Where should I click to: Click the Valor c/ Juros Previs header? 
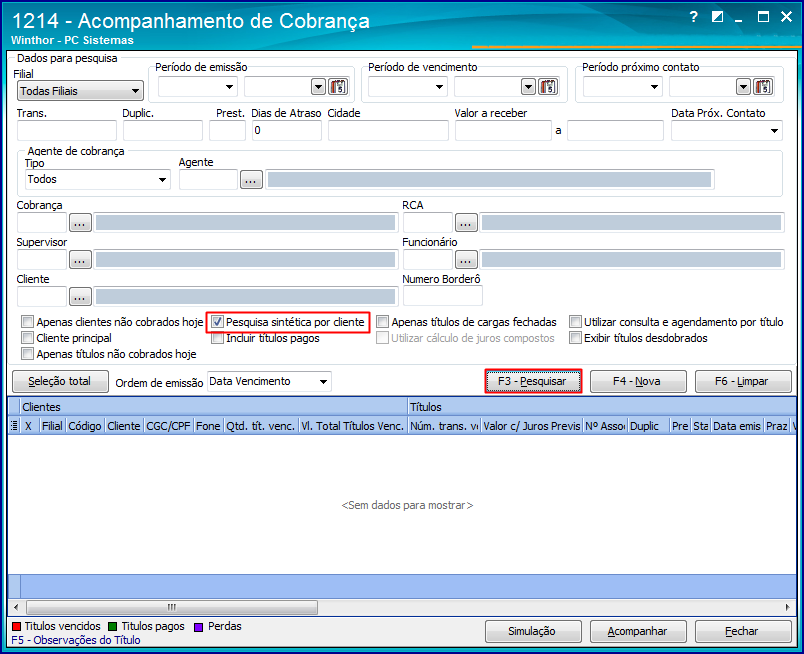(532, 426)
